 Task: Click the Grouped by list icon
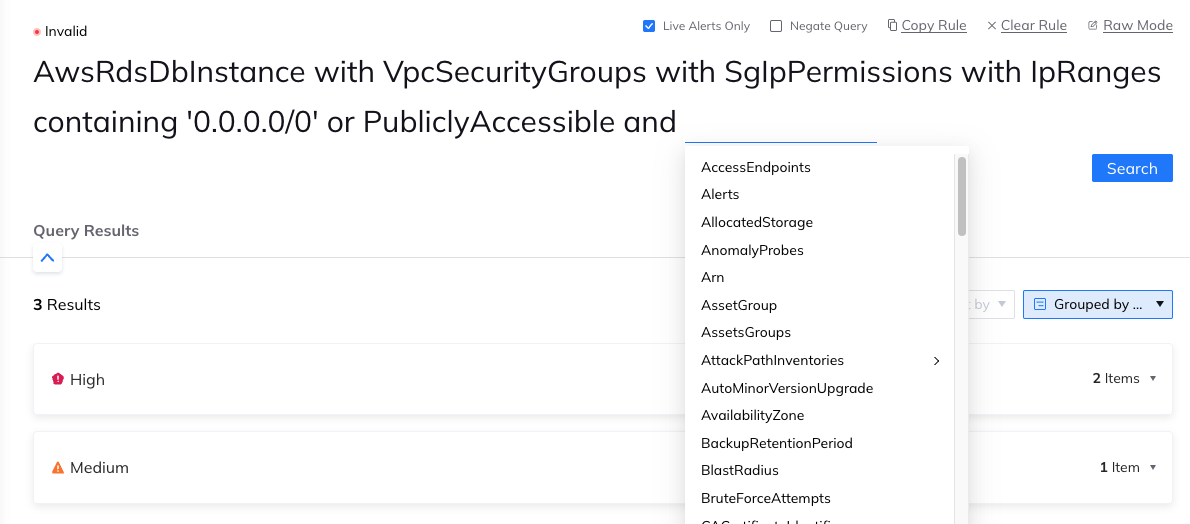point(1040,304)
